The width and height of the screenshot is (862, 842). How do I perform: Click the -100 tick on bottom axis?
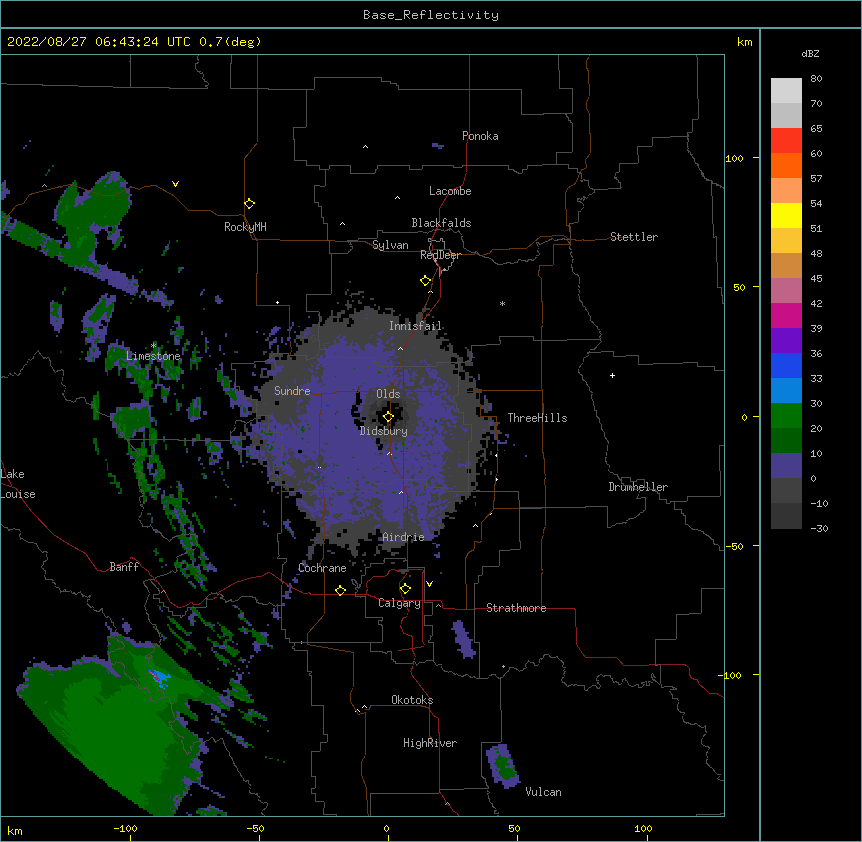125,828
